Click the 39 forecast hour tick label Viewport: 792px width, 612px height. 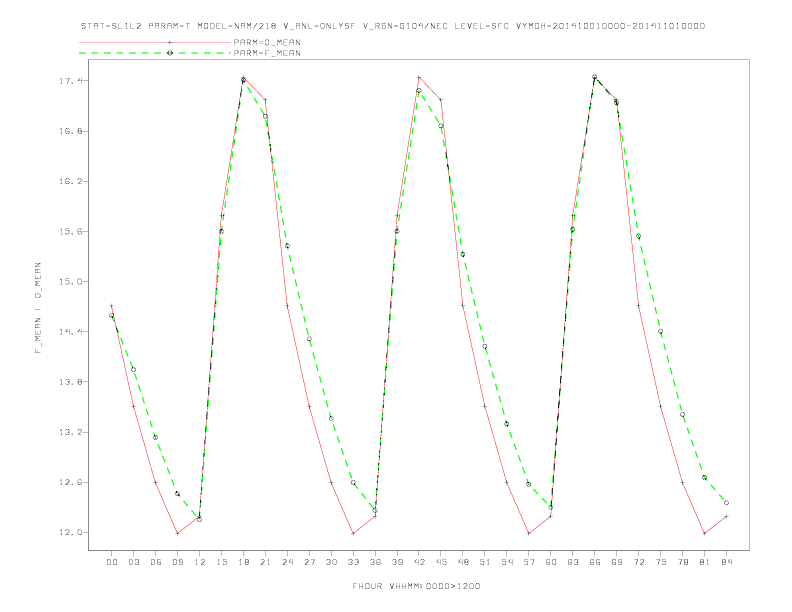(397, 562)
